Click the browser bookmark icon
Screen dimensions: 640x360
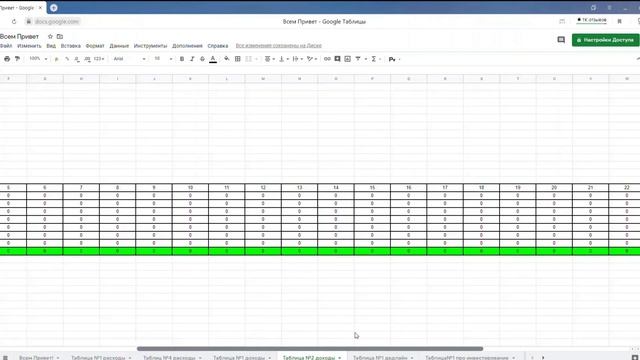coord(619,21)
